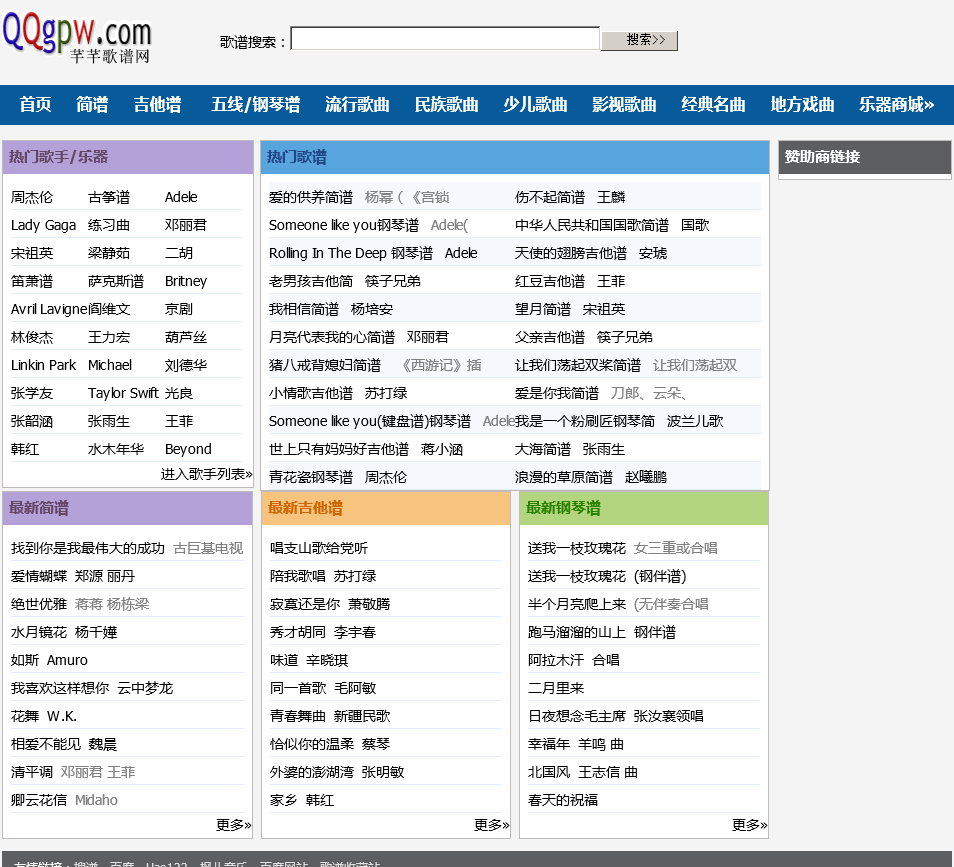Open 流行歌曲 in the navigation bar

(x=357, y=105)
